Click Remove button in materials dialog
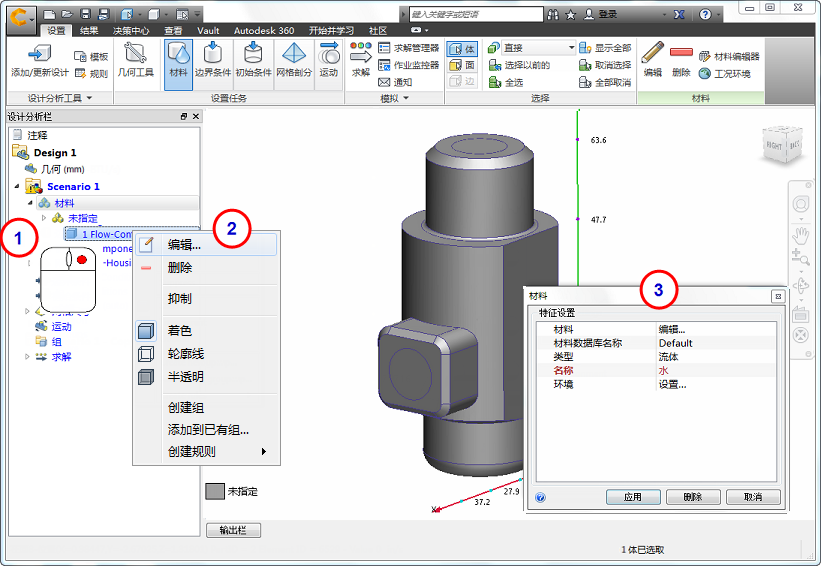 click(693, 497)
